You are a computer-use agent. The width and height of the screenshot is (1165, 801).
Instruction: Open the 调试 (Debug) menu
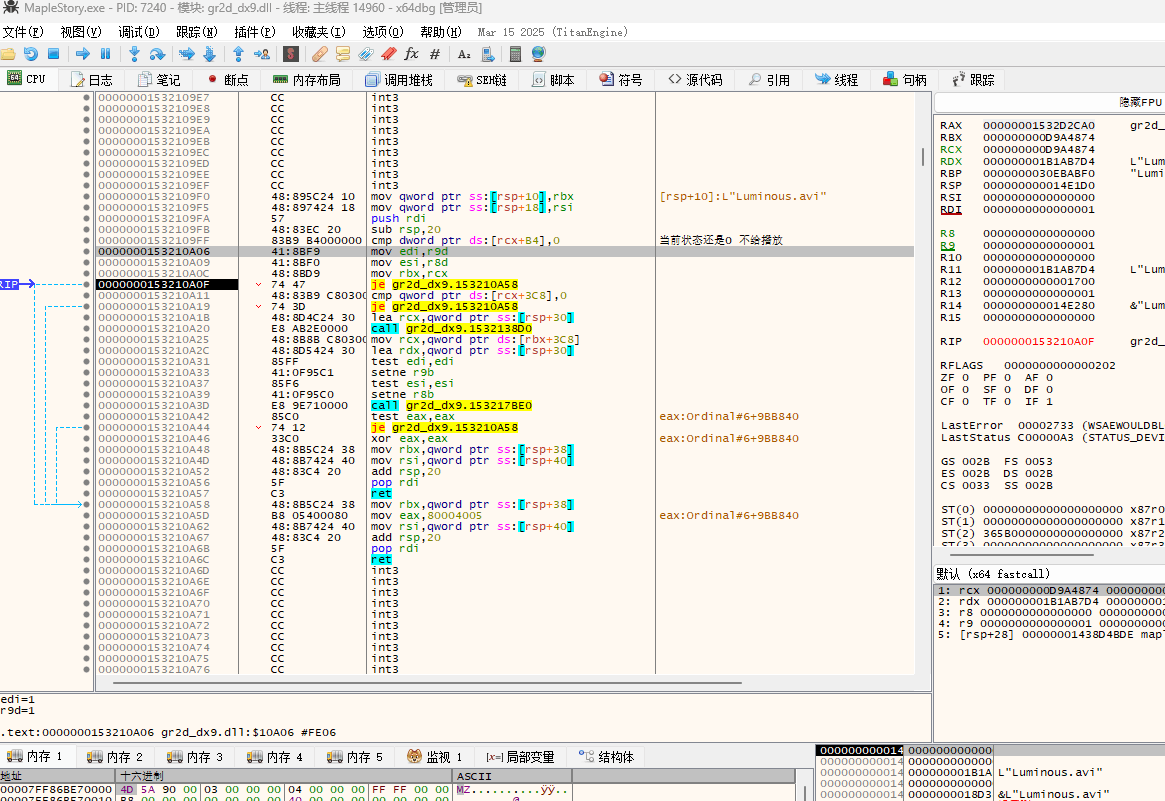coord(137,32)
